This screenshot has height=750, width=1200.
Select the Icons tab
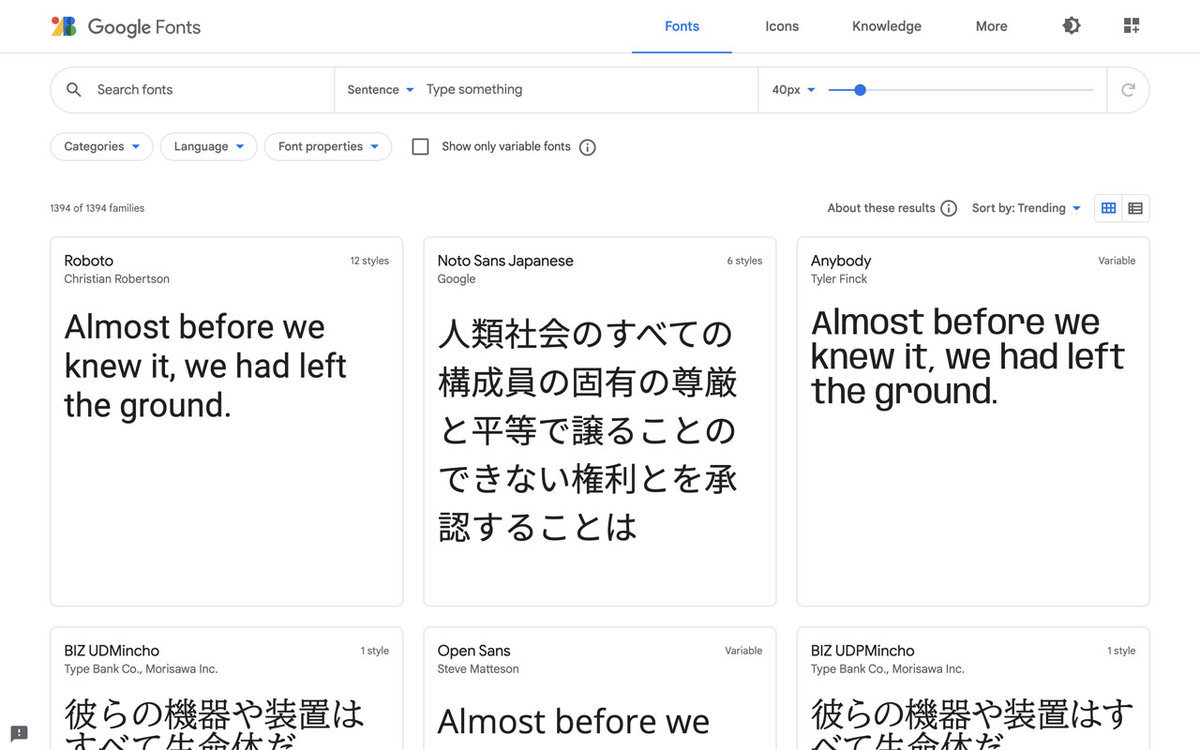pyautogui.click(x=782, y=27)
